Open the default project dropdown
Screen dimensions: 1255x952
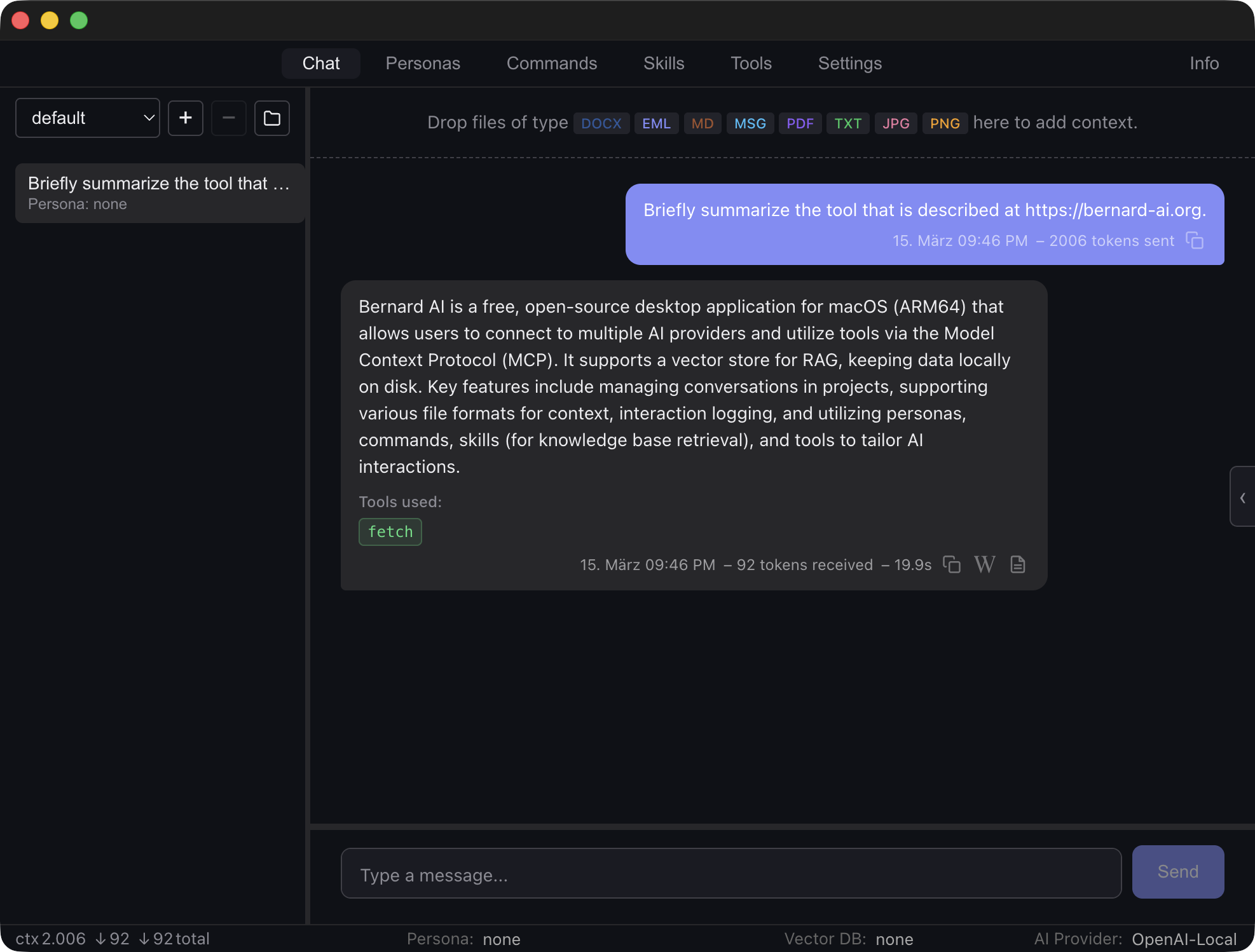pos(87,118)
